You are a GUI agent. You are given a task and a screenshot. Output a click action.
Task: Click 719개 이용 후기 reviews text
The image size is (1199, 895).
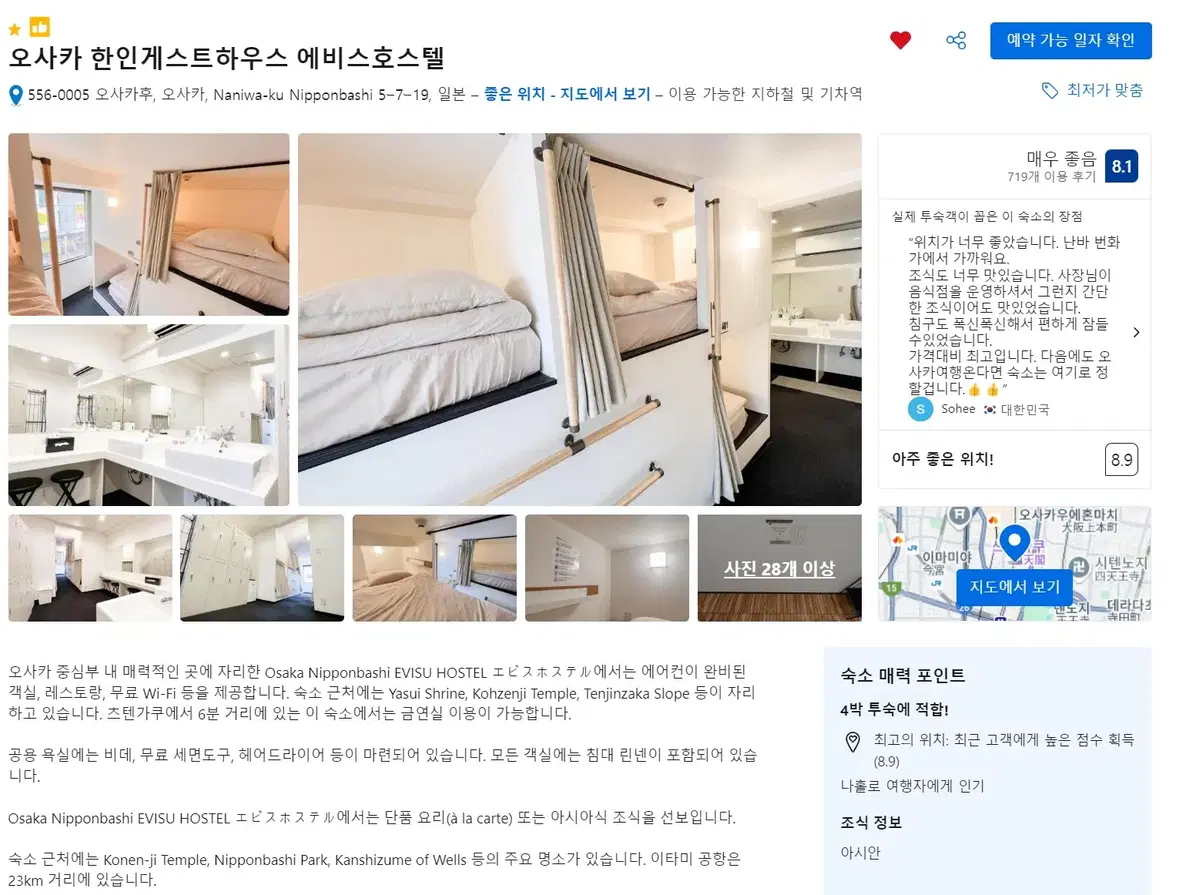pyautogui.click(x=1051, y=177)
